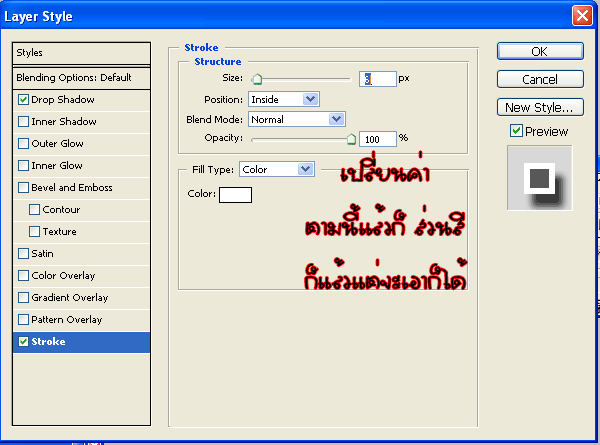Click the New Style... button
The height and width of the screenshot is (445, 600).
click(x=540, y=107)
